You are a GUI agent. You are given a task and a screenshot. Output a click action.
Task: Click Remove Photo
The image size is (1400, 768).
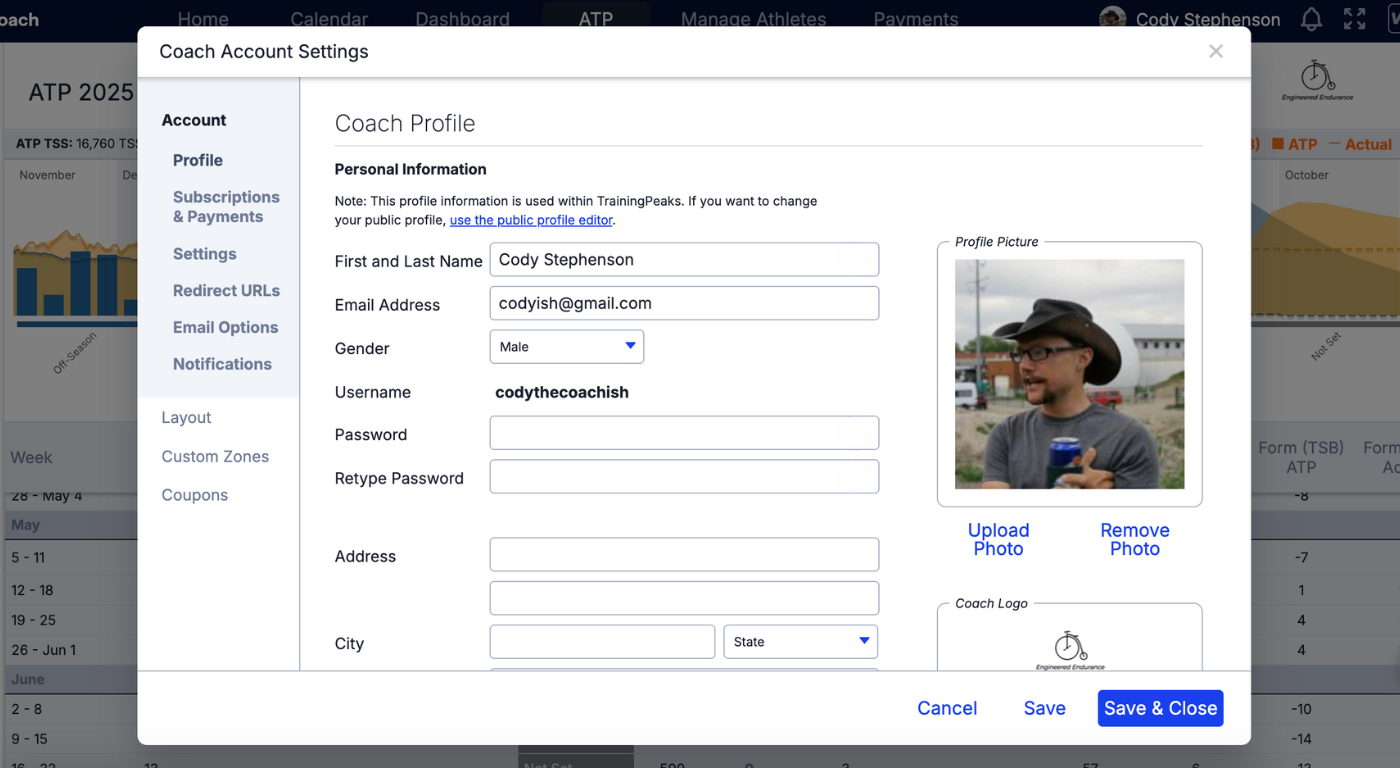(1135, 540)
